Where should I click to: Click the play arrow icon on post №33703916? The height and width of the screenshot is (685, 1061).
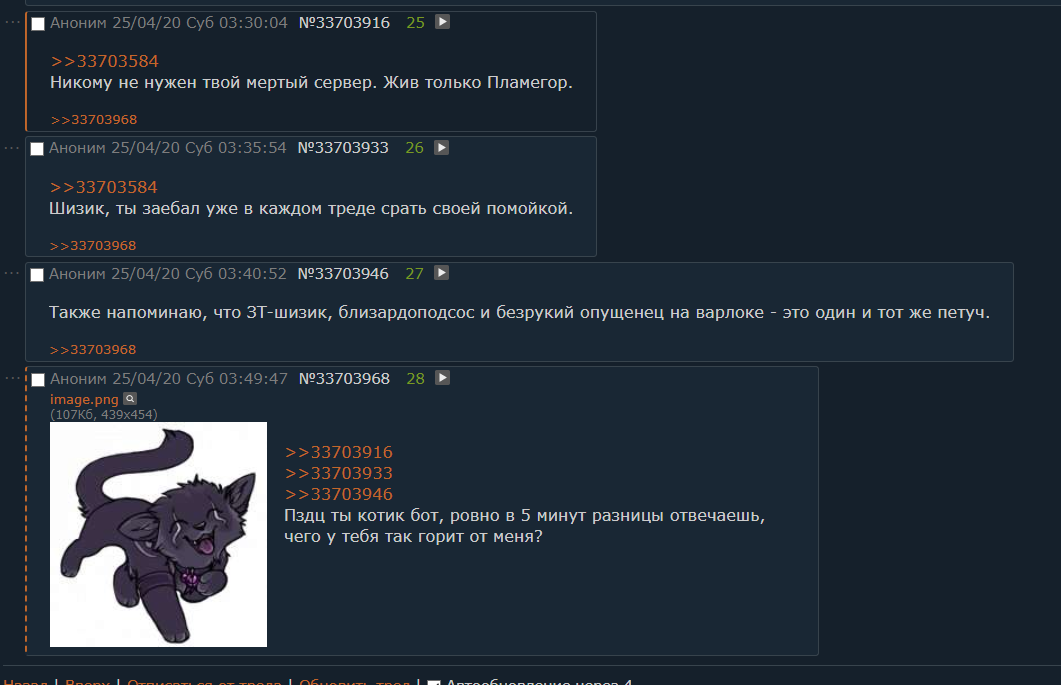[x=442, y=22]
